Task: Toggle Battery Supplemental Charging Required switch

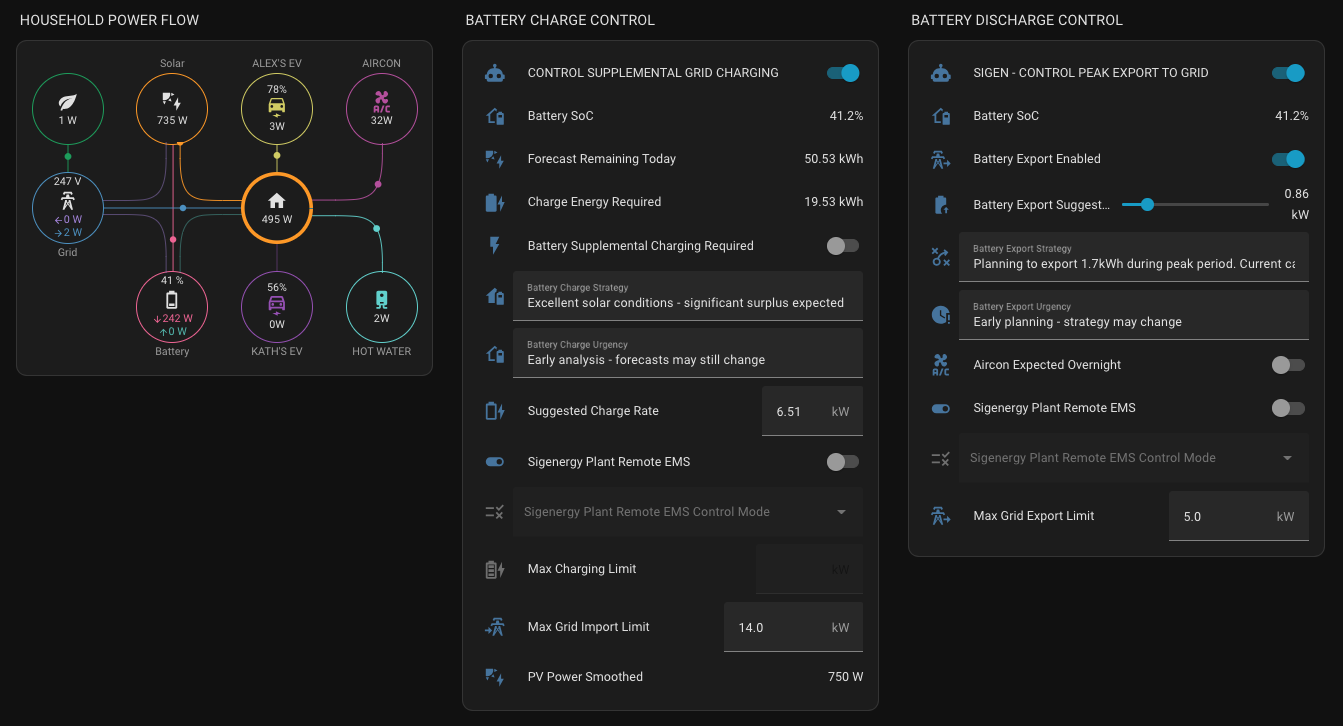Action: click(x=843, y=246)
